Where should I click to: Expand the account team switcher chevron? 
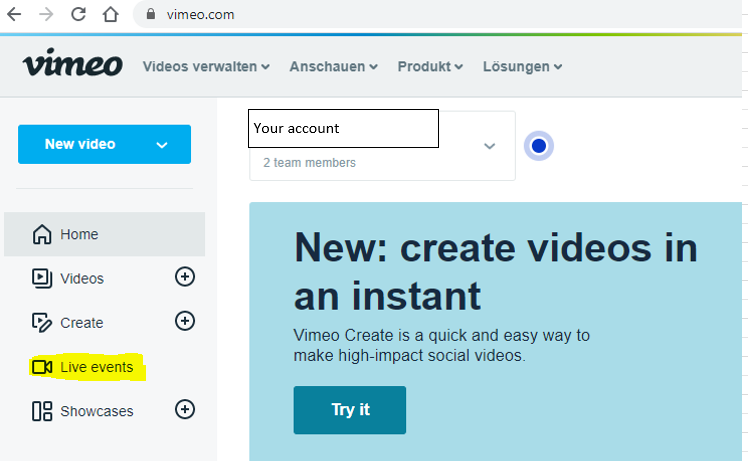click(x=489, y=146)
